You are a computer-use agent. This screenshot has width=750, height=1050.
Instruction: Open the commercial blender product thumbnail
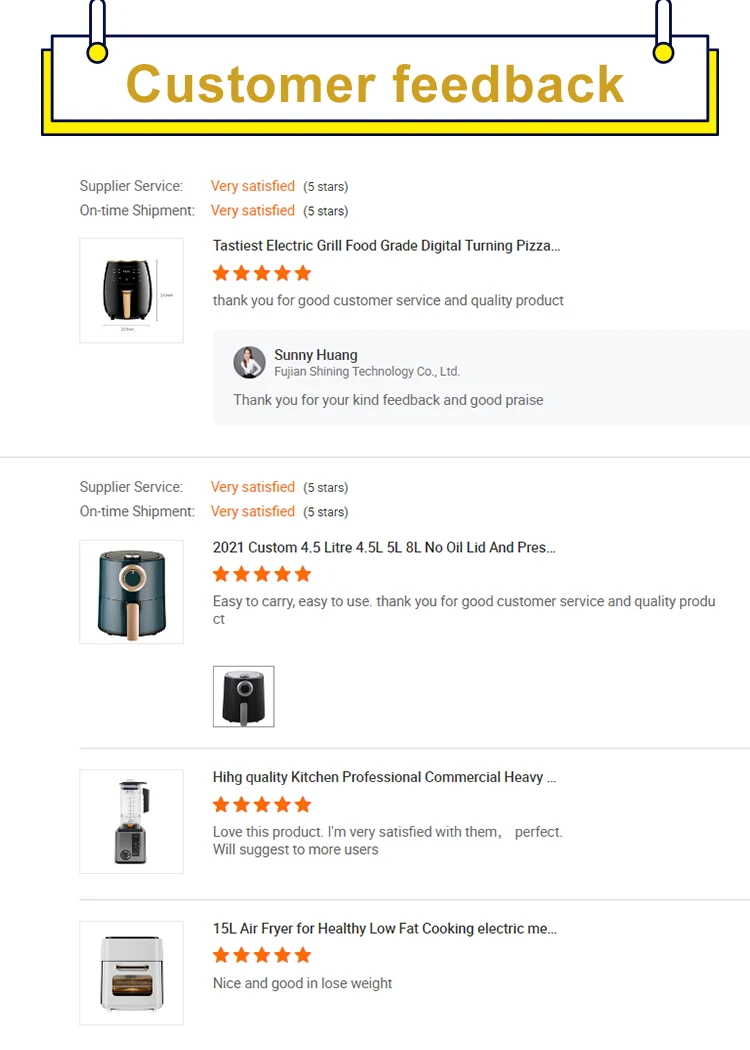click(x=131, y=821)
